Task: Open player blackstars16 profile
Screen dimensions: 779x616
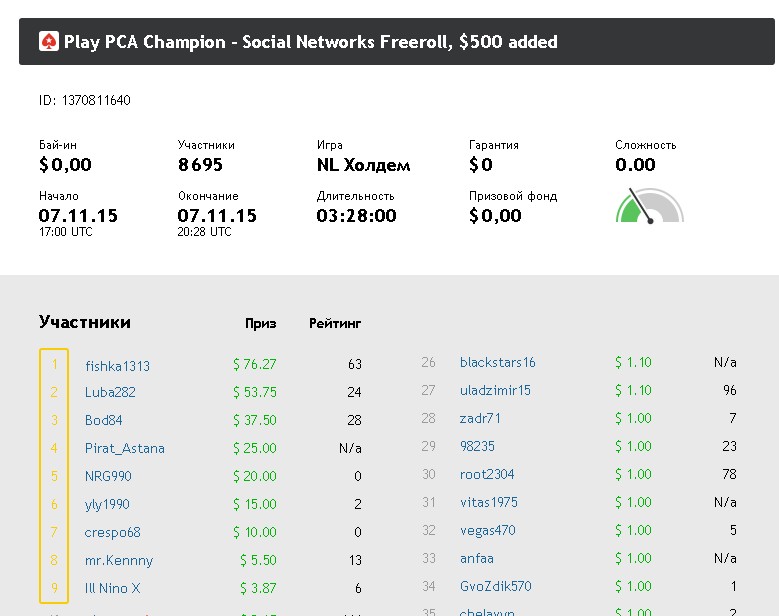Action: click(497, 362)
